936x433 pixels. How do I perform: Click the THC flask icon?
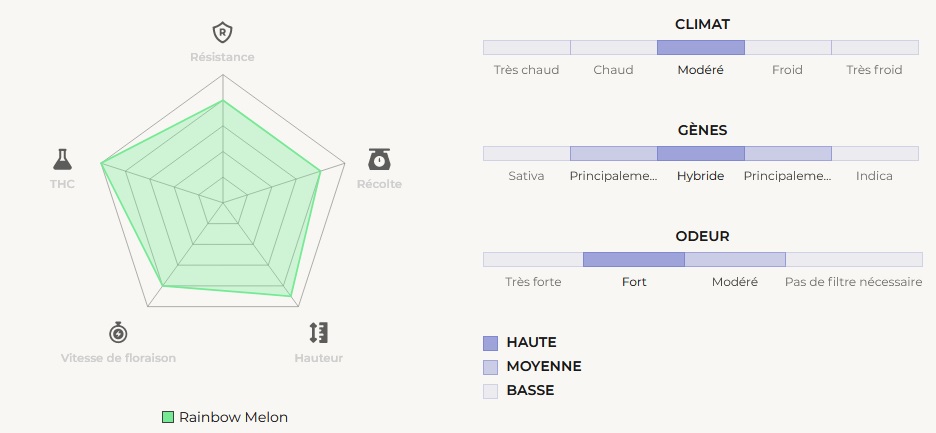[63, 159]
